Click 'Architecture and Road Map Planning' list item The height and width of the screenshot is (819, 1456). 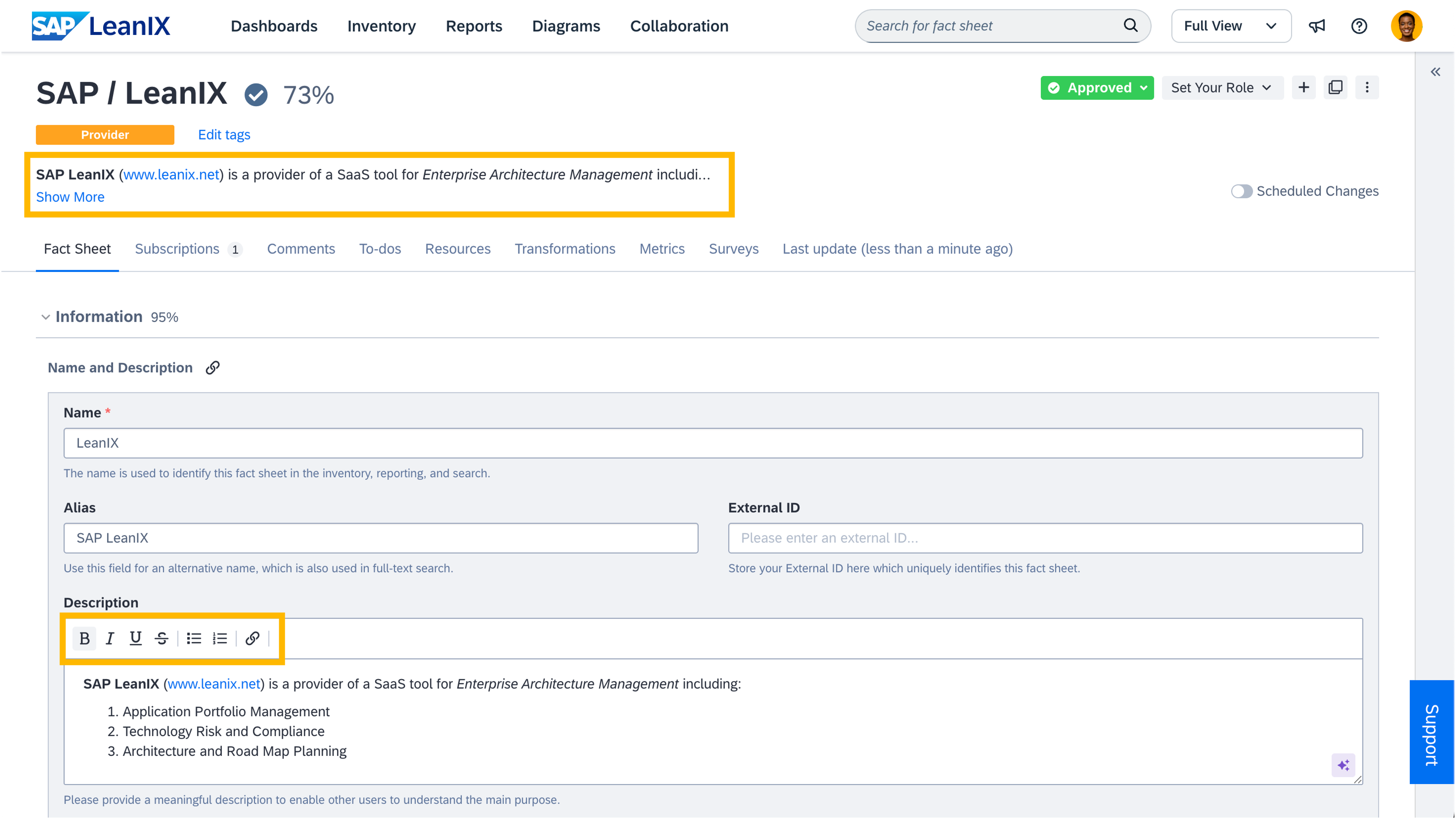tap(234, 751)
